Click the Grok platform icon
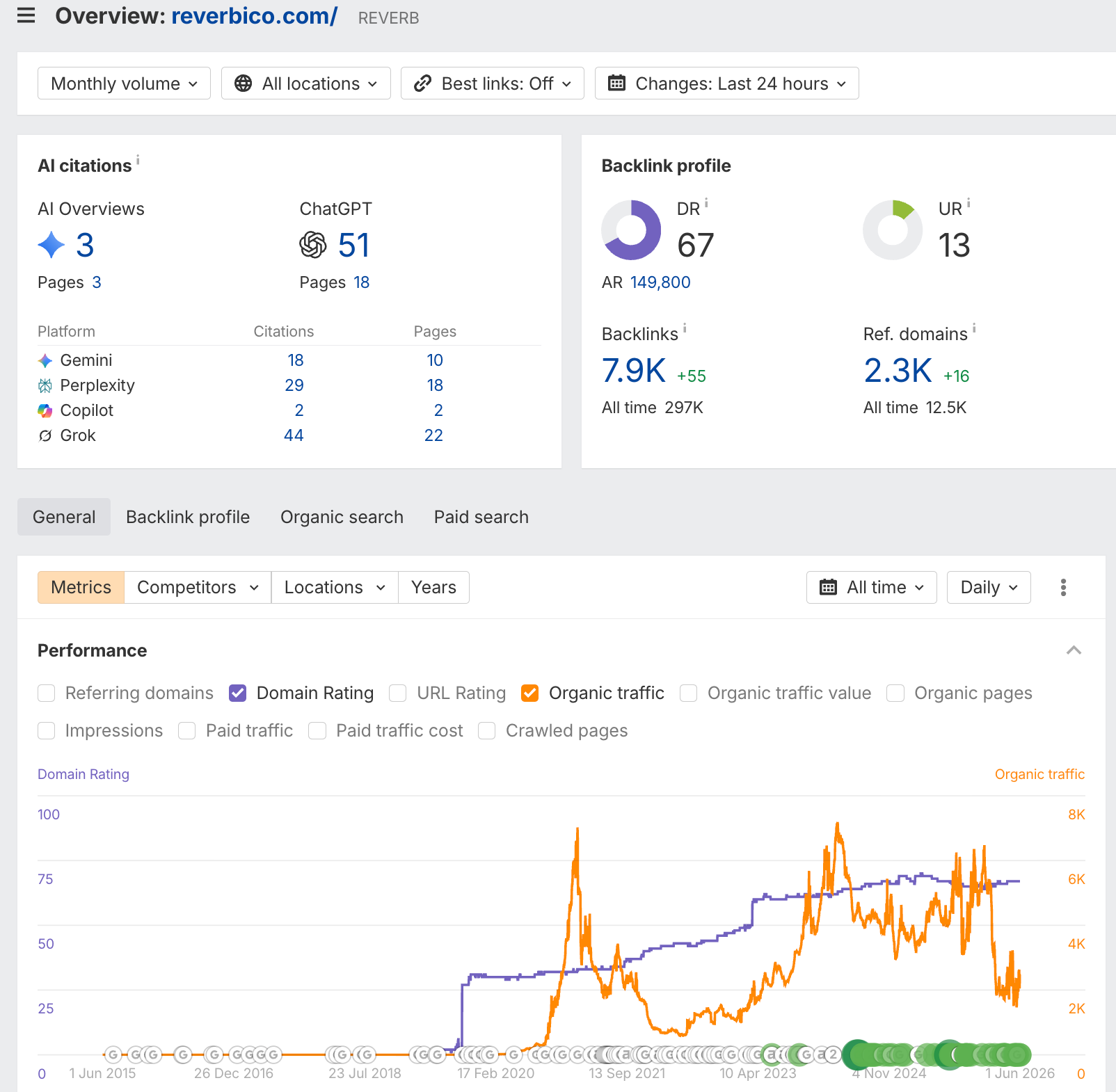 pos(45,435)
